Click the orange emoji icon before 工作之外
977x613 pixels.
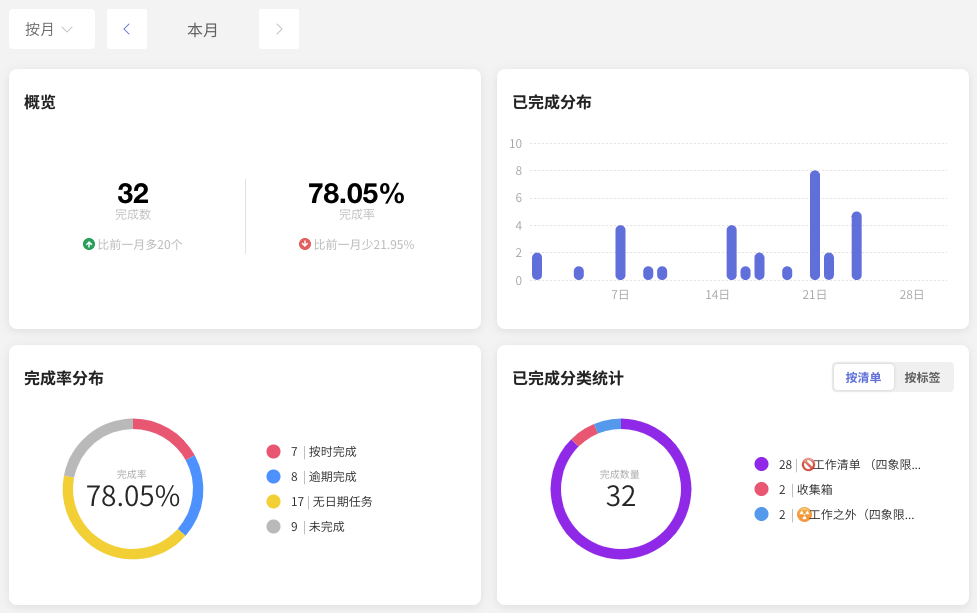804,515
